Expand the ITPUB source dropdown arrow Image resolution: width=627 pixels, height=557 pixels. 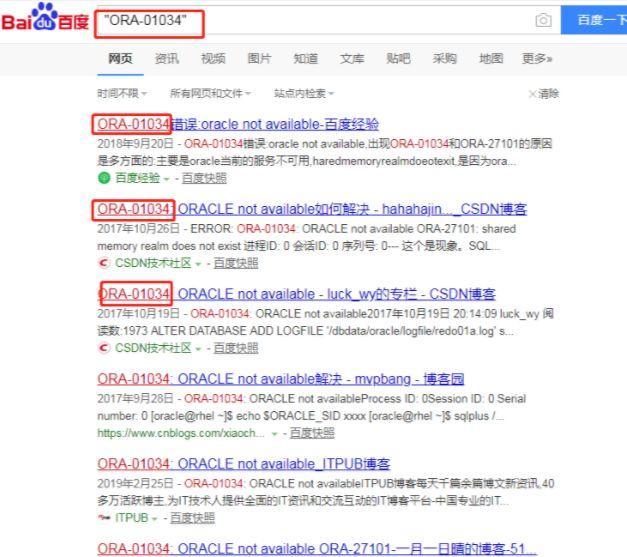click(x=154, y=519)
